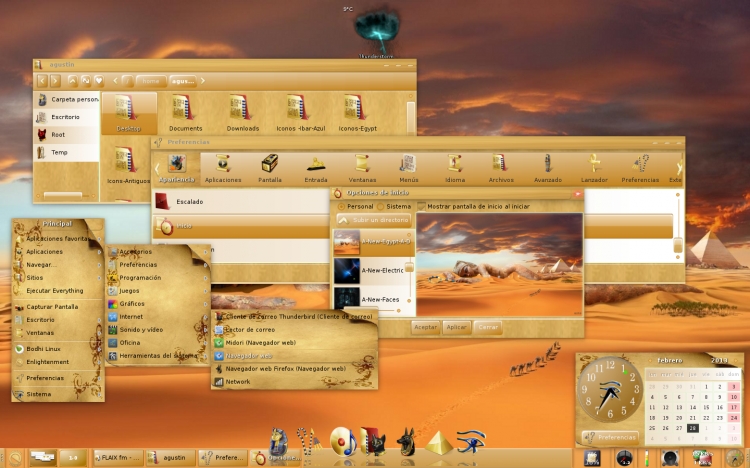The image size is (750, 468).
Task: Open the Ventanas scroll icon in Preferencias
Action: (x=362, y=168)
